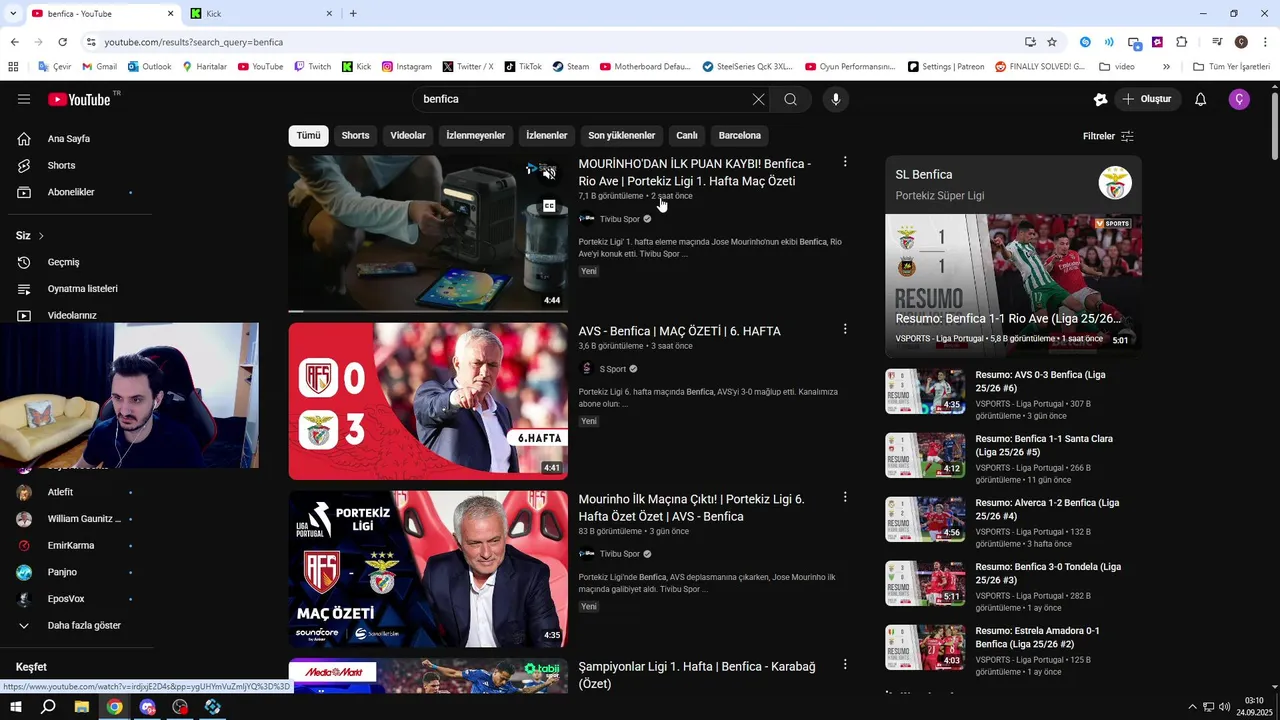This screenshot has height=720, width=1280.
Task: Open the Filtreler filter options
Action: tap(1108, 136)
